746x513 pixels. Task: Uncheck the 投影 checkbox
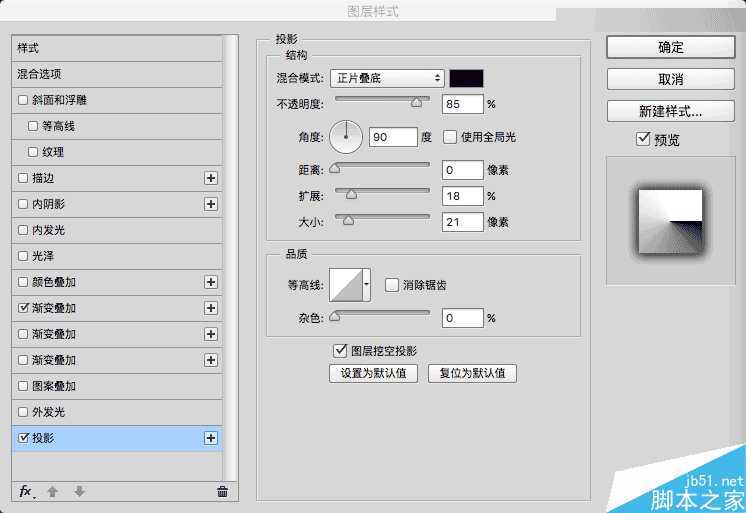[x=23, y=438]
